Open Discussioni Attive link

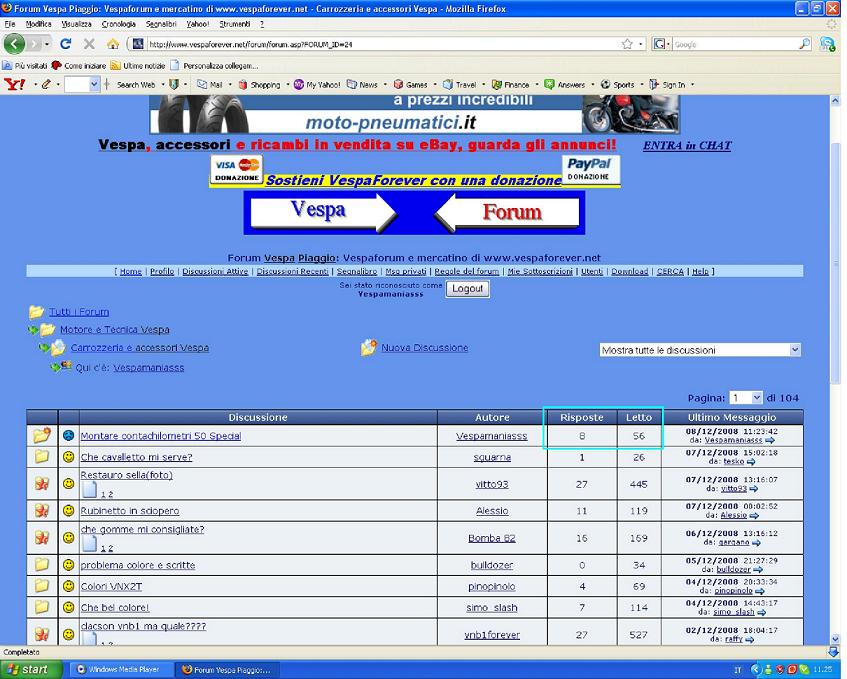pyautogui.click(x=215, y=271)
